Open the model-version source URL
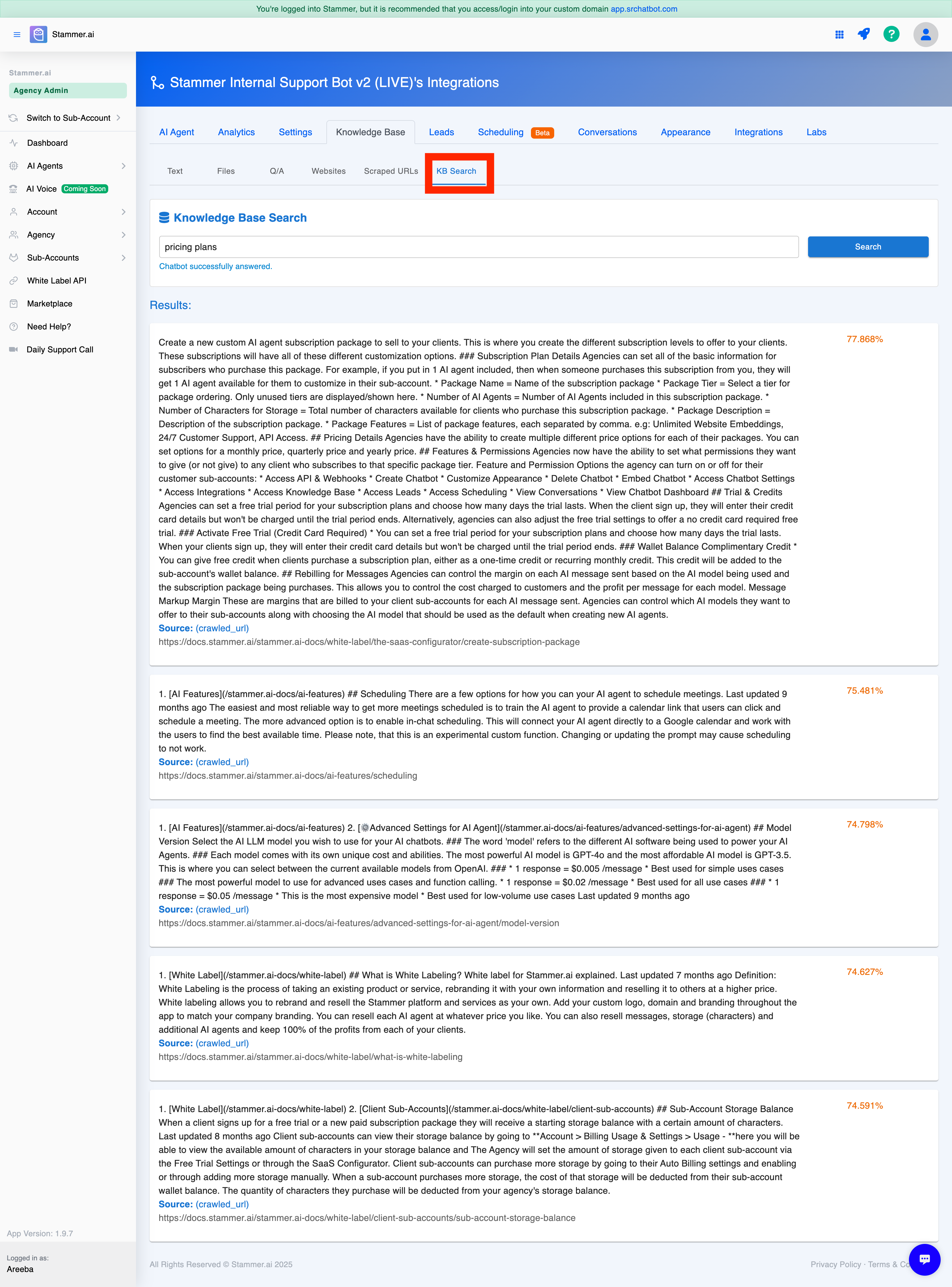 click(x=358, y=923)
